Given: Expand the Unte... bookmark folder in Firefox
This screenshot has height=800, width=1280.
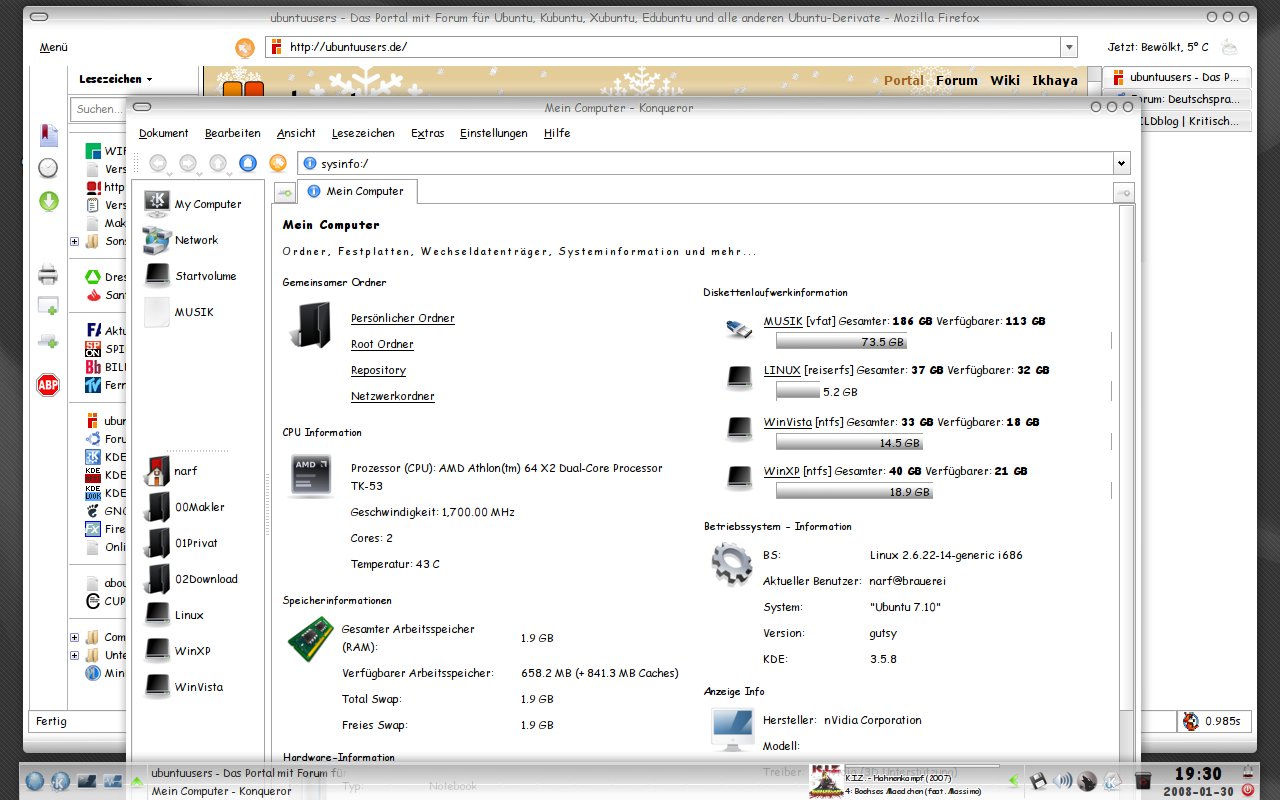Looking at the screenshot, I should [x=74, y=655].
